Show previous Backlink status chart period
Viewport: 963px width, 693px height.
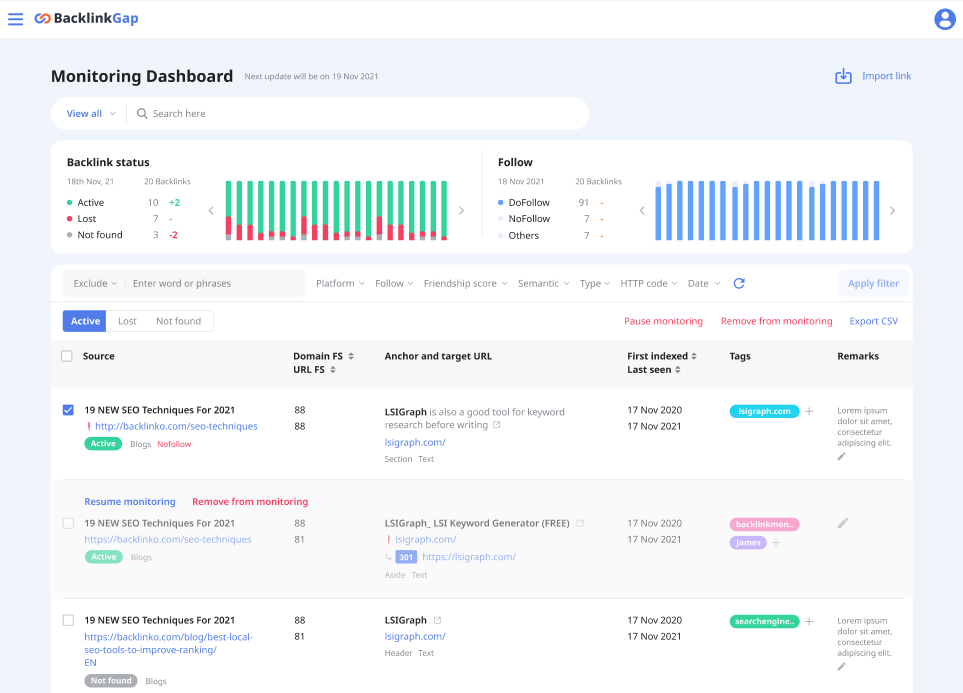211,211
